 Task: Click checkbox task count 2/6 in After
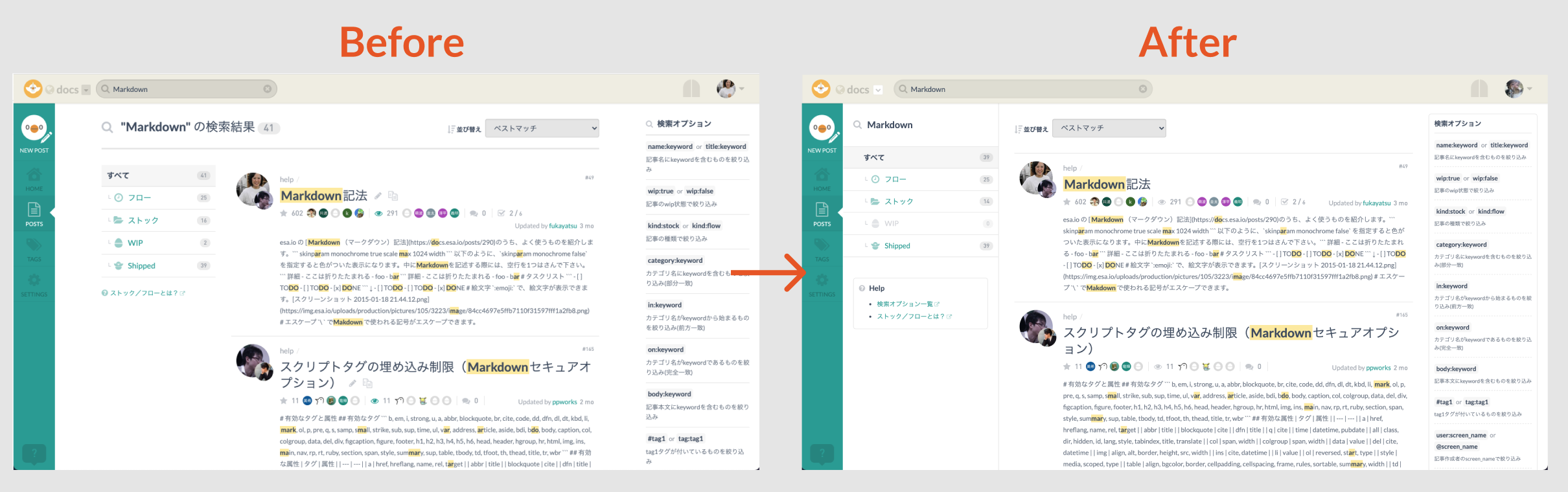(x=1293, y=202)
